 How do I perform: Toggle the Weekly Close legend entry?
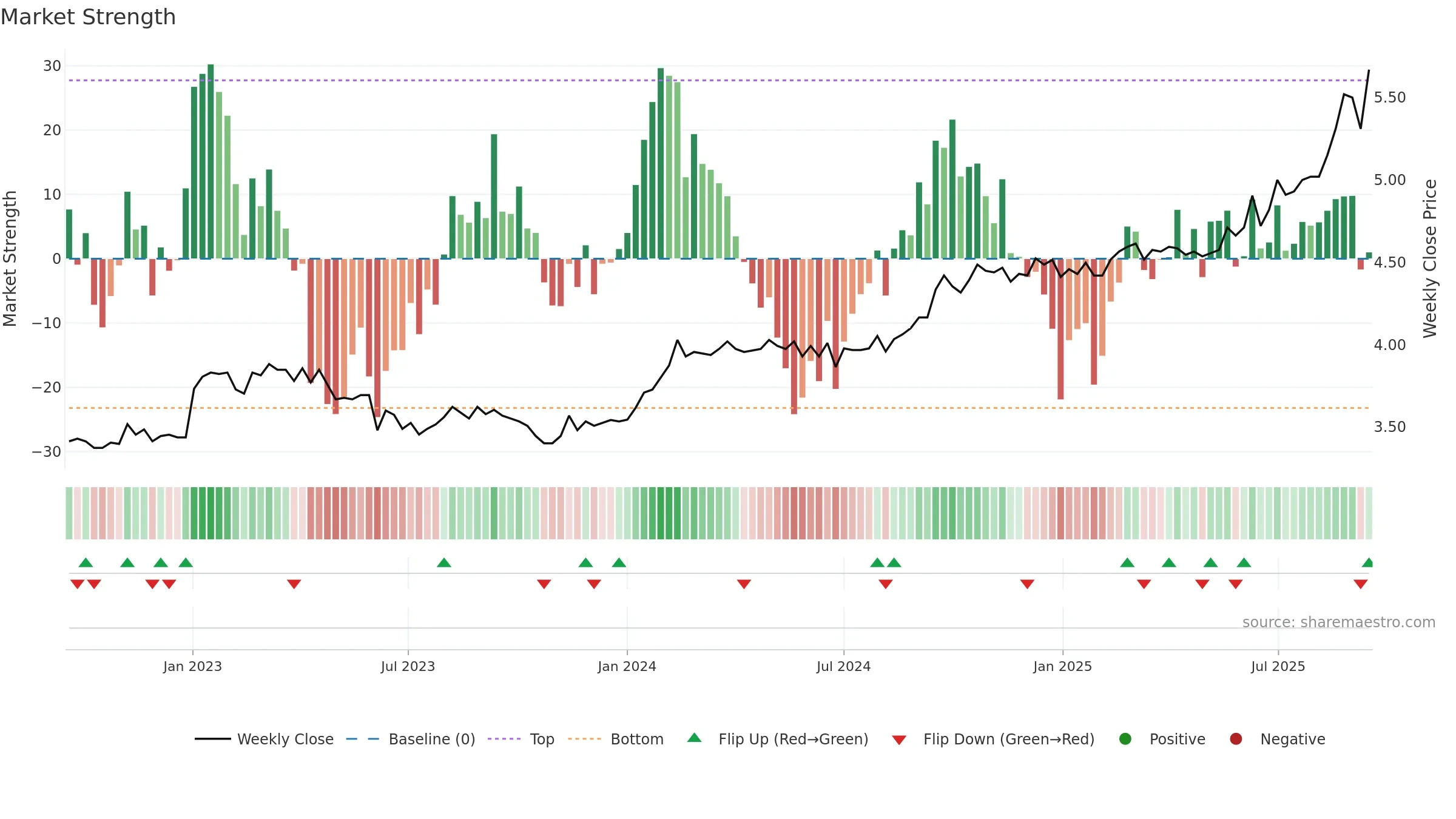pyautogui.click(x=265, y=739)
